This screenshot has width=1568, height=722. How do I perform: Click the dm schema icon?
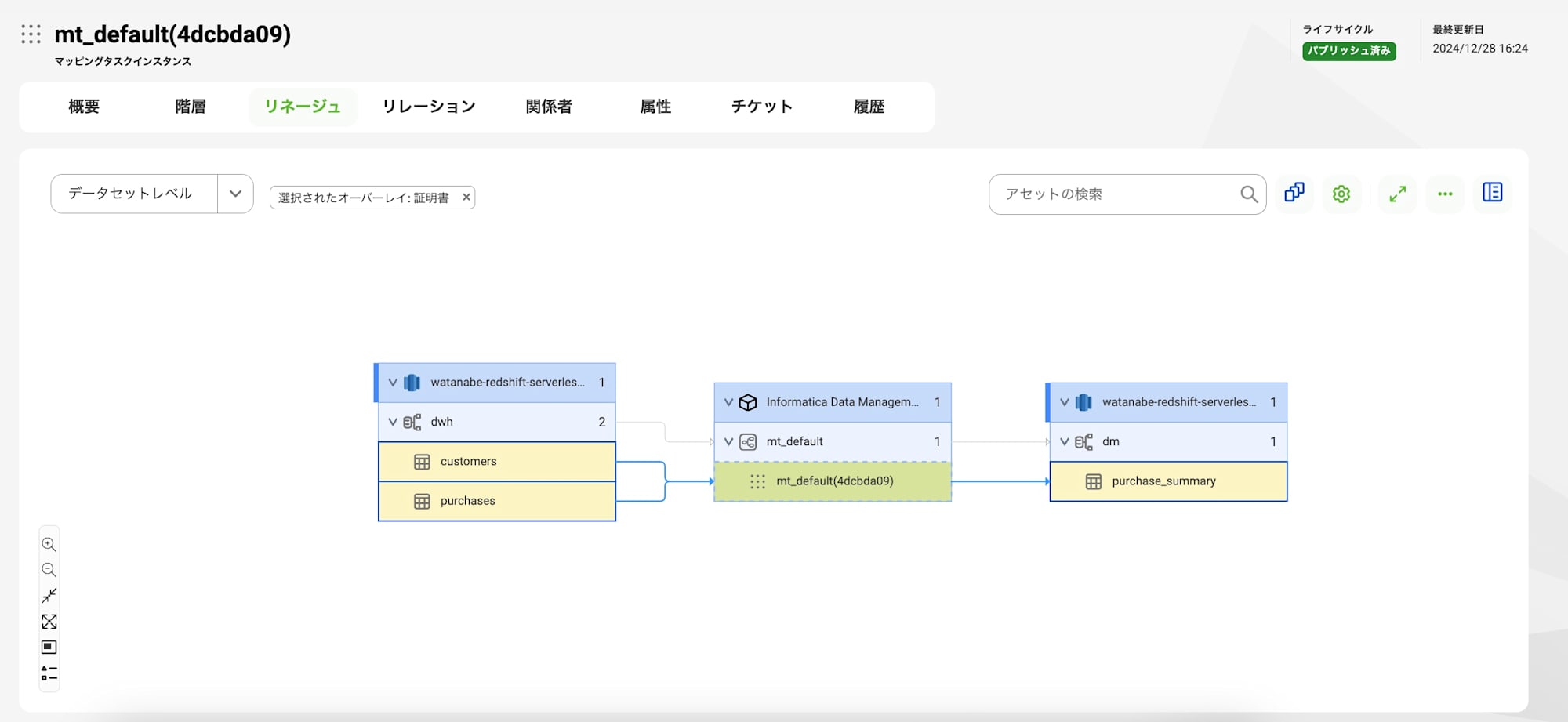(1084, 442)
